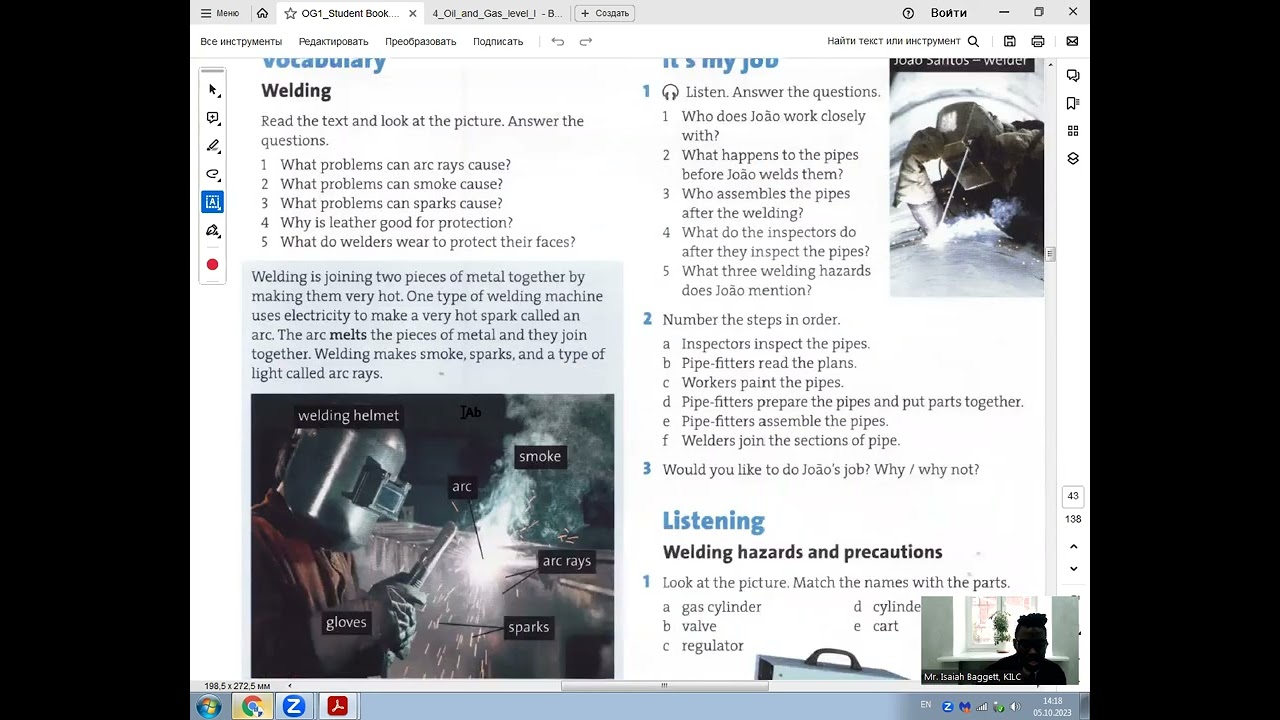Share the document by email icon
1280x720 pixels.
coord(1072,41)
